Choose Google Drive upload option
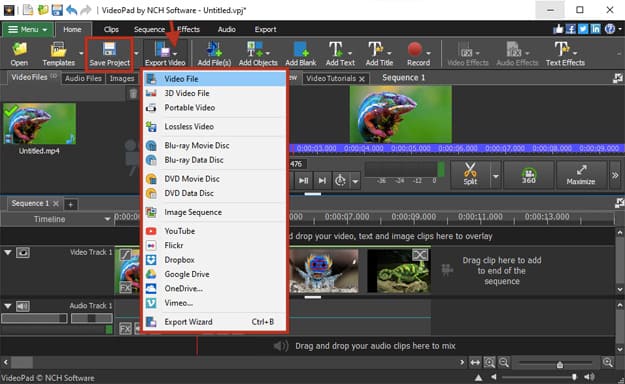The image size is (625, 384). (214, 274)
